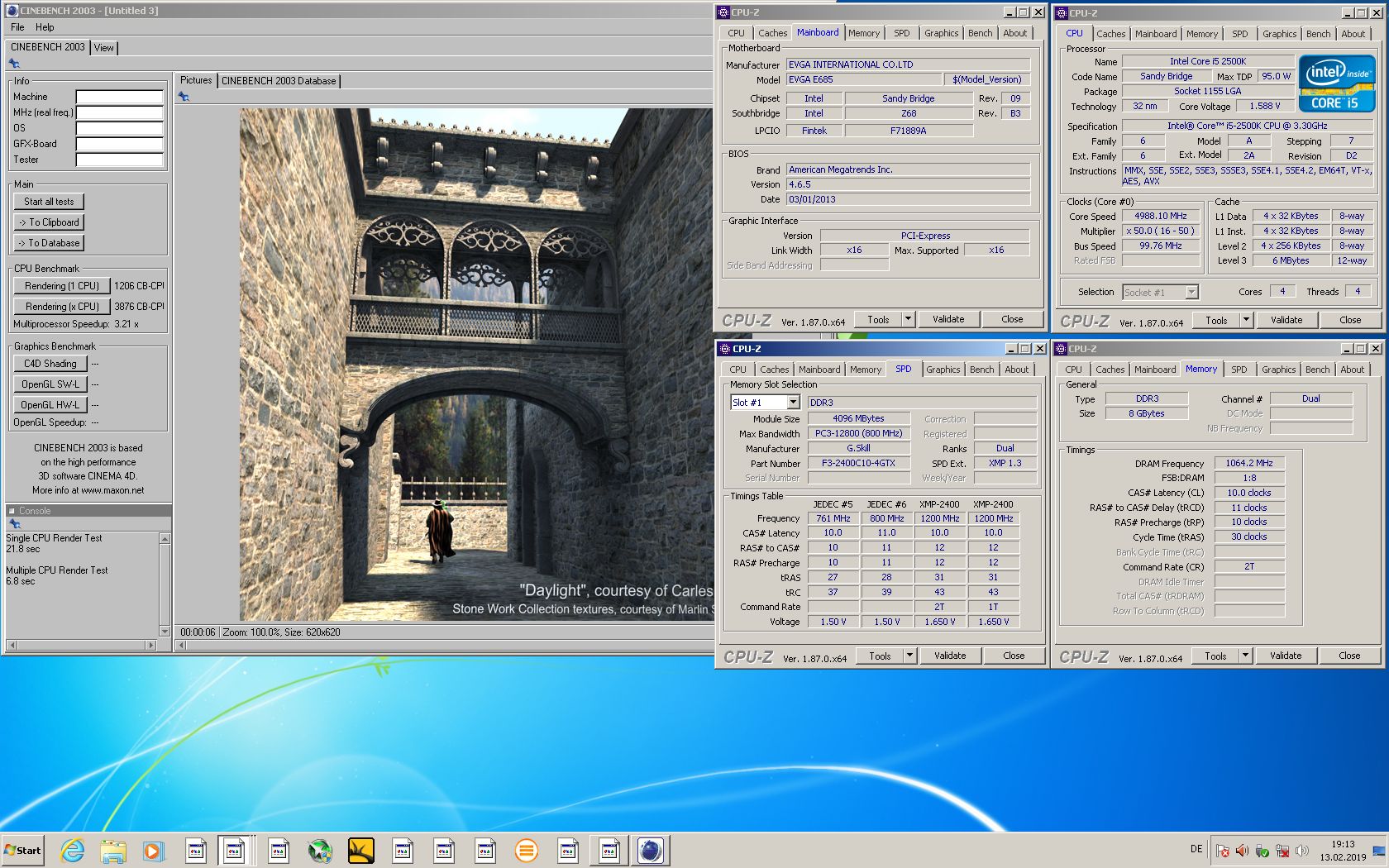Click the 1064.2 MHz DRAM Frequency value
This screenshot has height=868, width=1389.
coord(1249,464)
